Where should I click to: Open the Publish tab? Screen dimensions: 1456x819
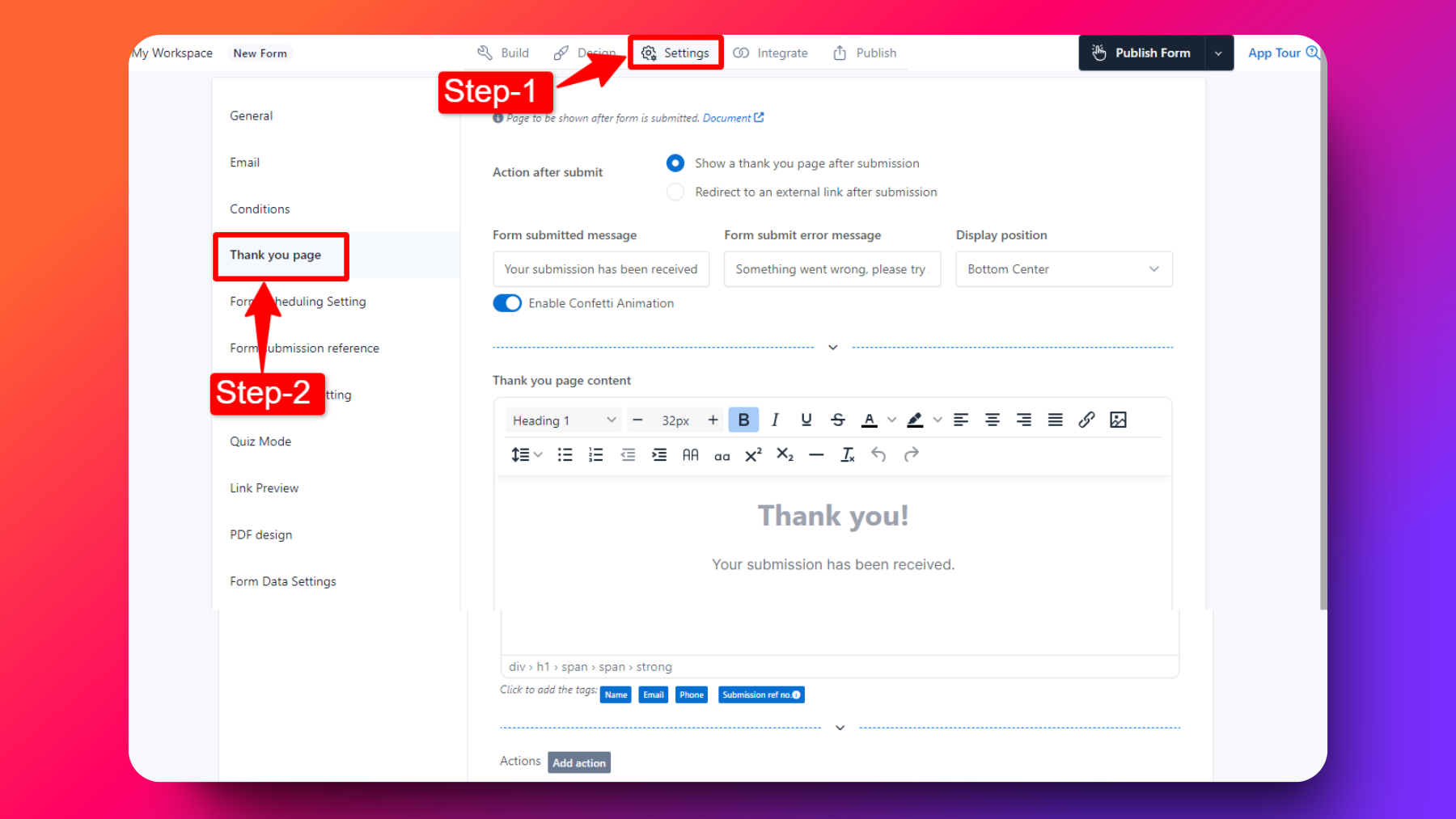(865, 53)
